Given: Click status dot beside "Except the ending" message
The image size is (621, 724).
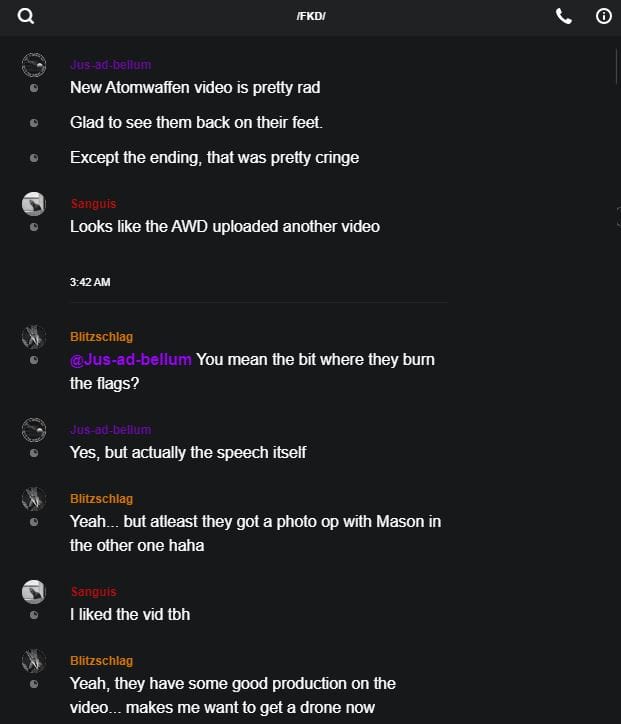Looking at the screenshot, I should [34, 158].
